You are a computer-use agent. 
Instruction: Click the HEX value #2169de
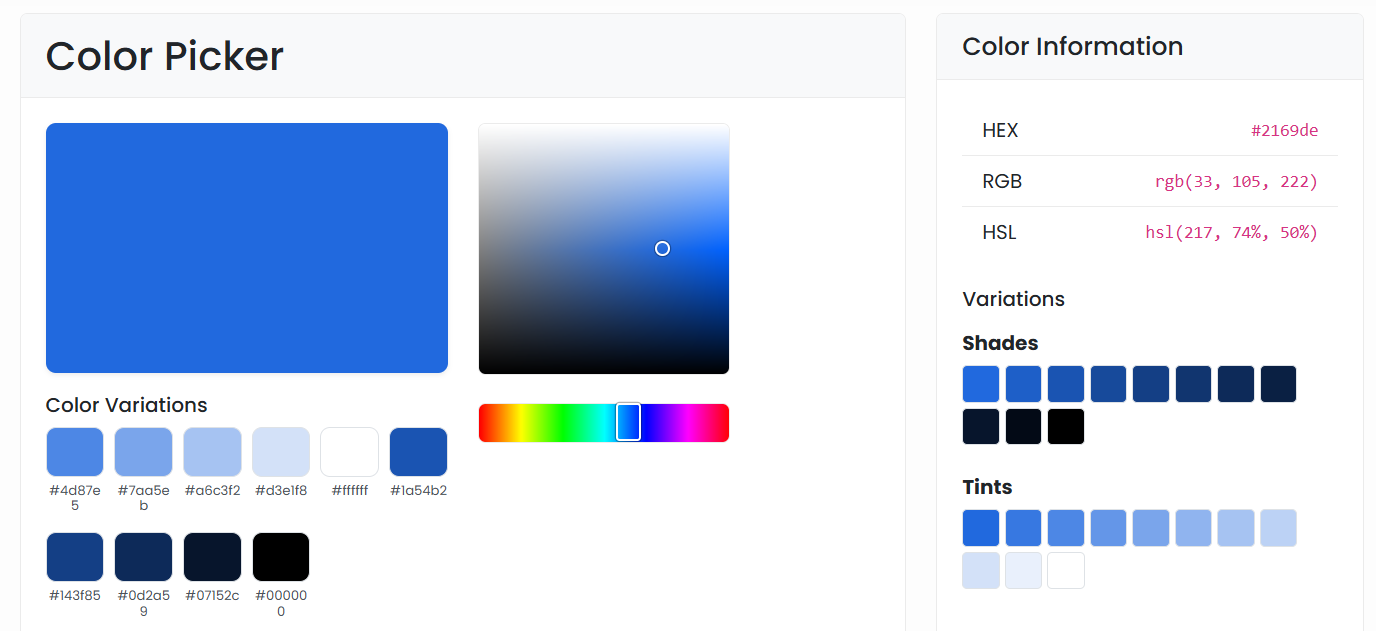1284,130
